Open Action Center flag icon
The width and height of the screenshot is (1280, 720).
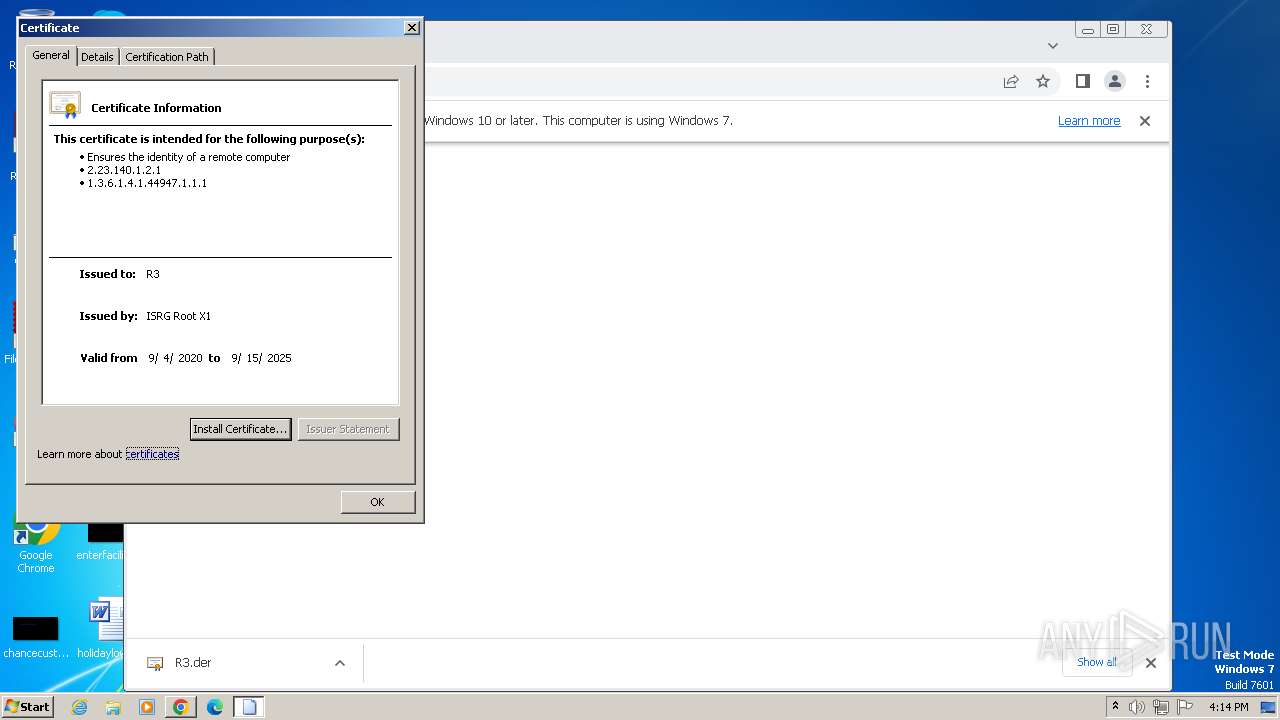click(x=1185, y=707)
